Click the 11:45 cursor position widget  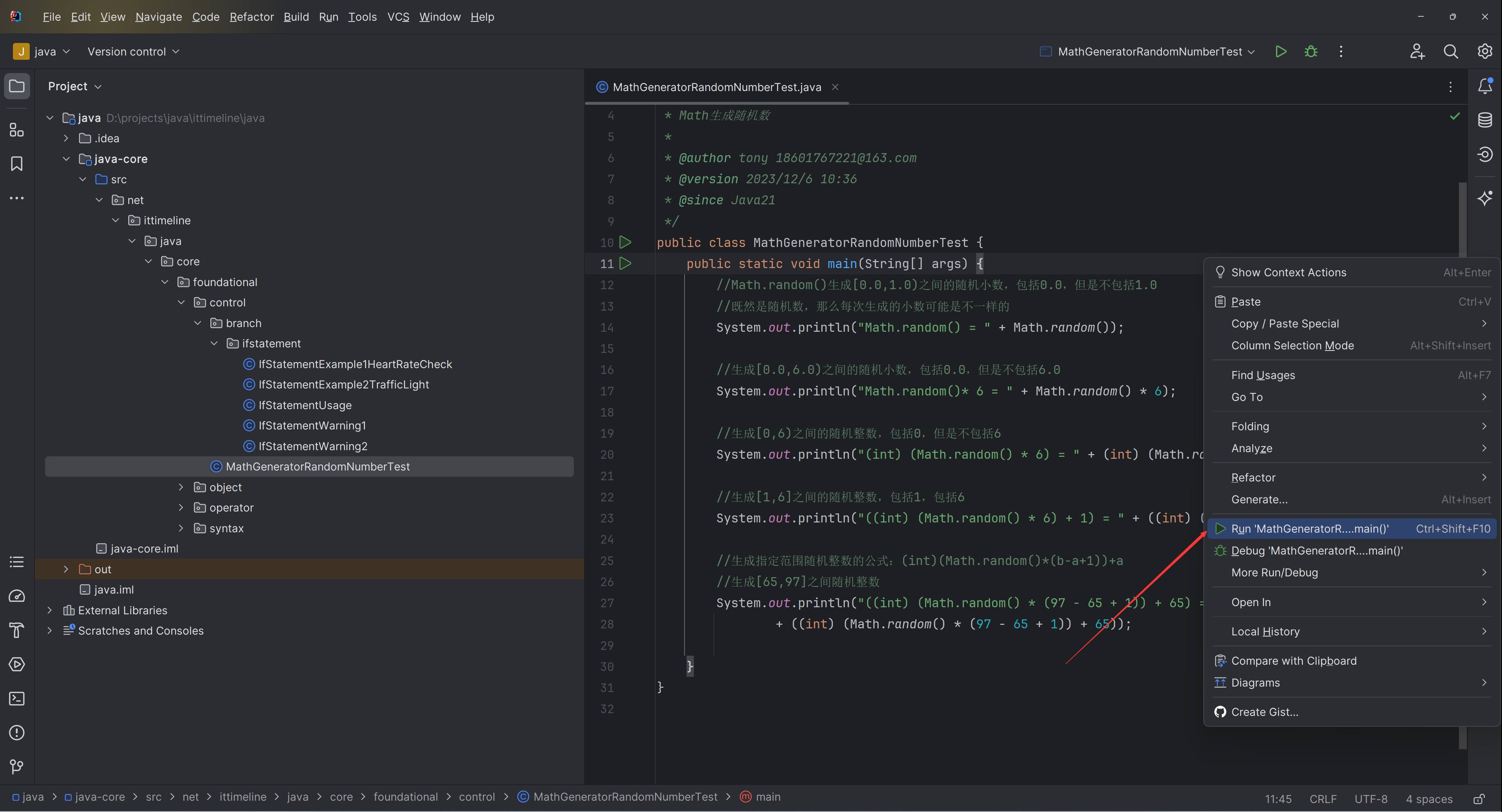[1278, 799]
